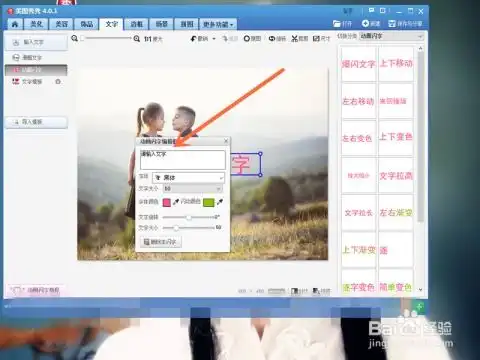Click the feedback chat icon in title bar
The image size is (480, 360).
tap(371, 11)
